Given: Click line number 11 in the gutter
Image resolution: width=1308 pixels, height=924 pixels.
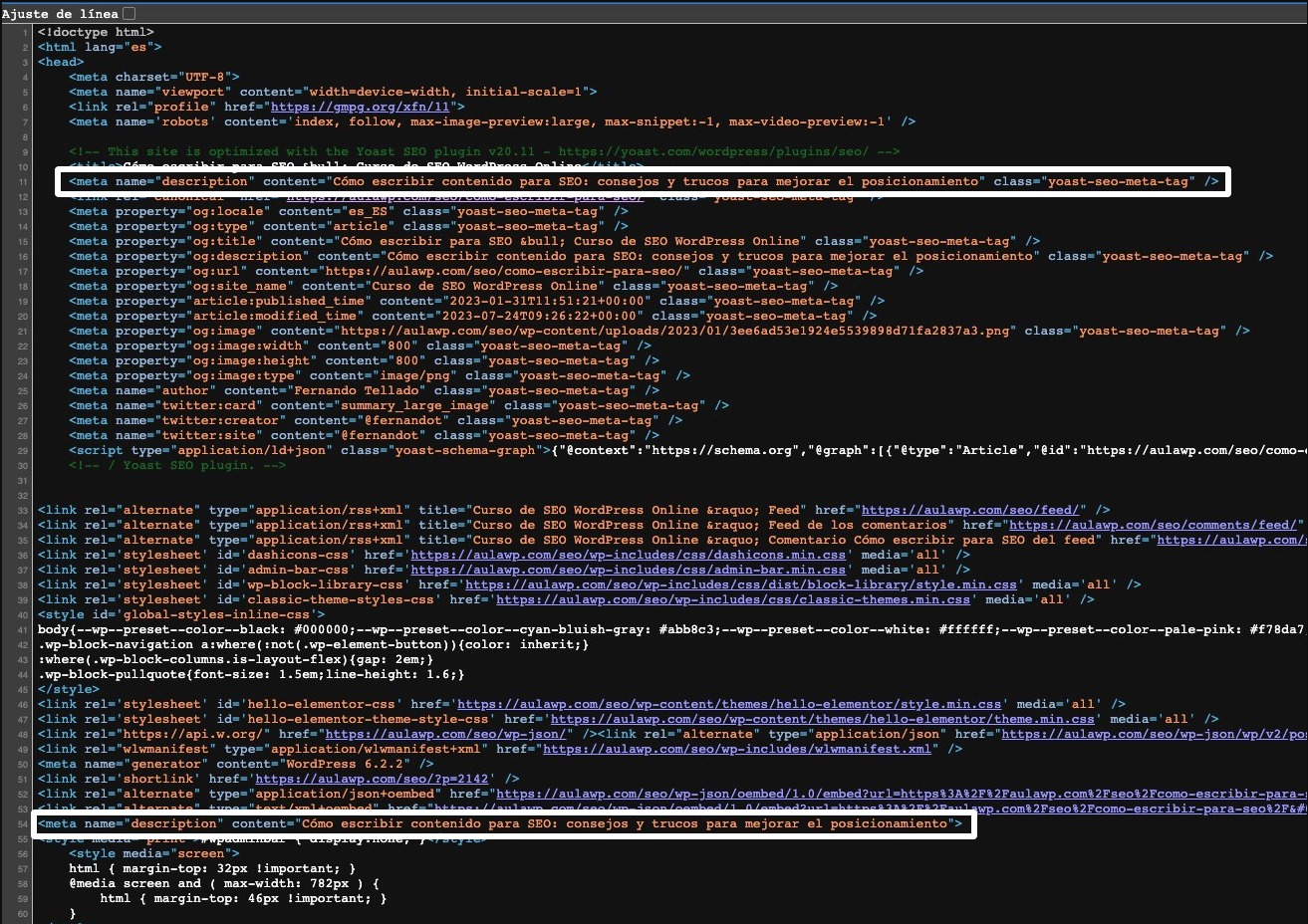Looking at the screenshot, I should (x=23, y=181).
